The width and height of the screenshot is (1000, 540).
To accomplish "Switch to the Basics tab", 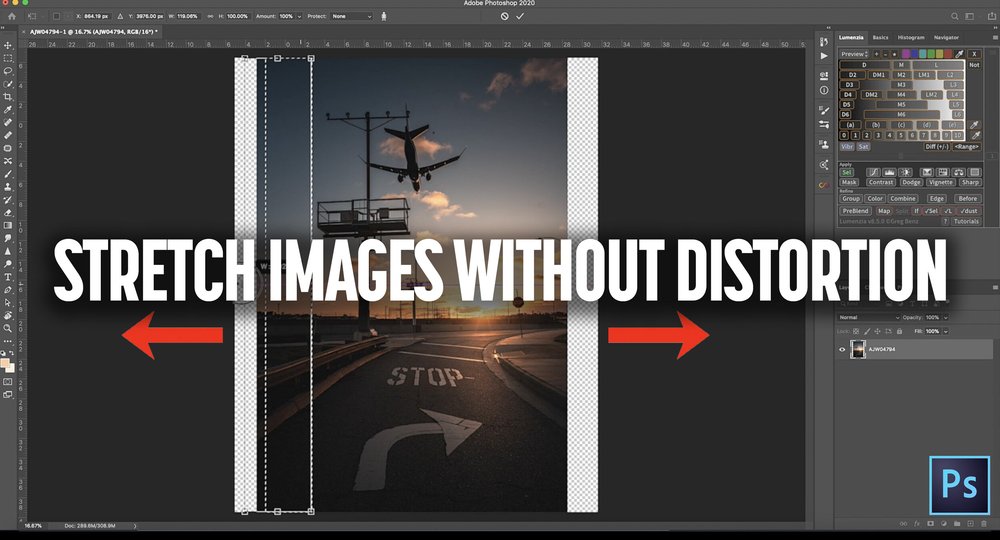I will 880,38.
